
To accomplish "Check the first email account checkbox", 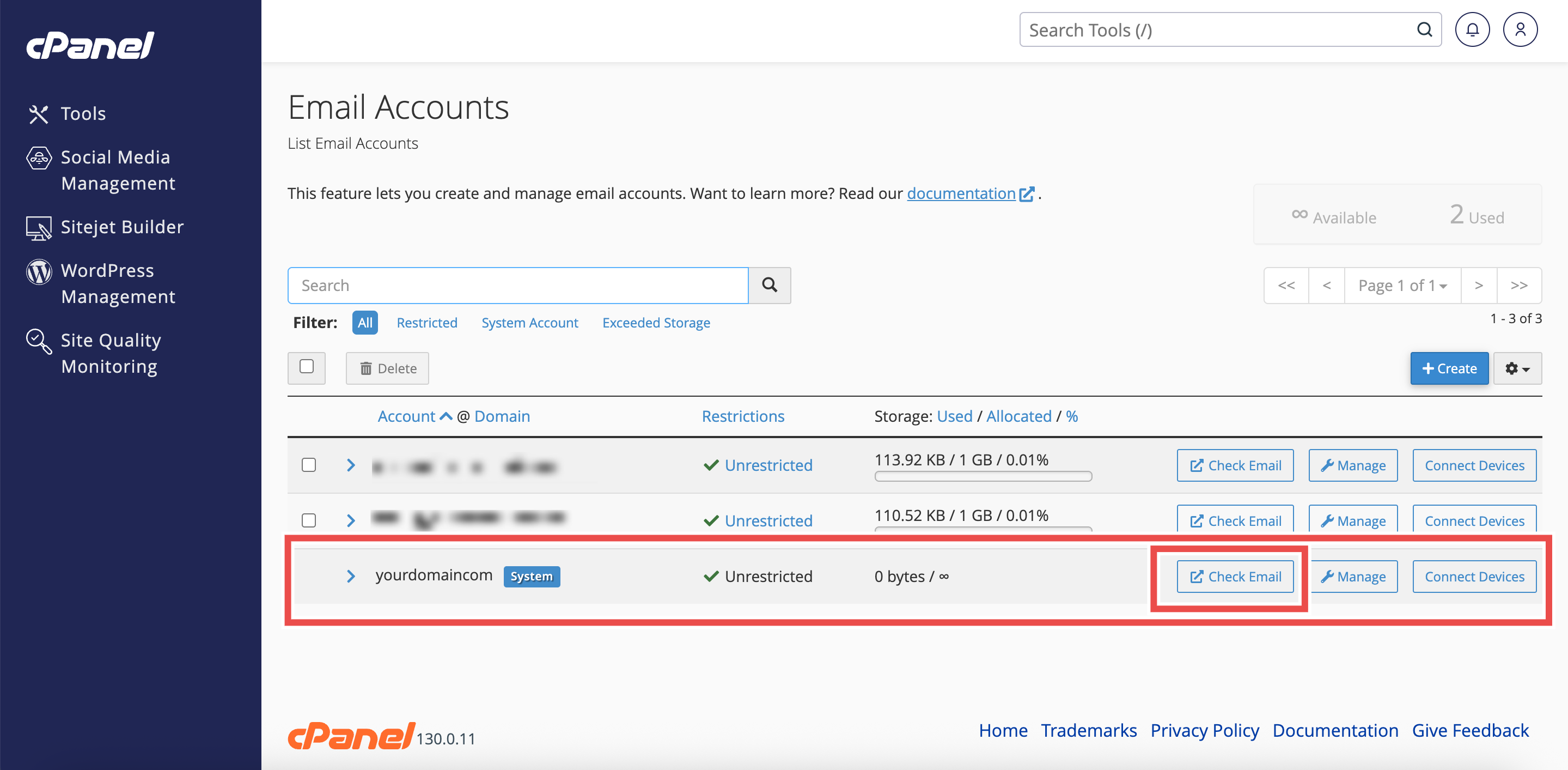I will point(309,465).
